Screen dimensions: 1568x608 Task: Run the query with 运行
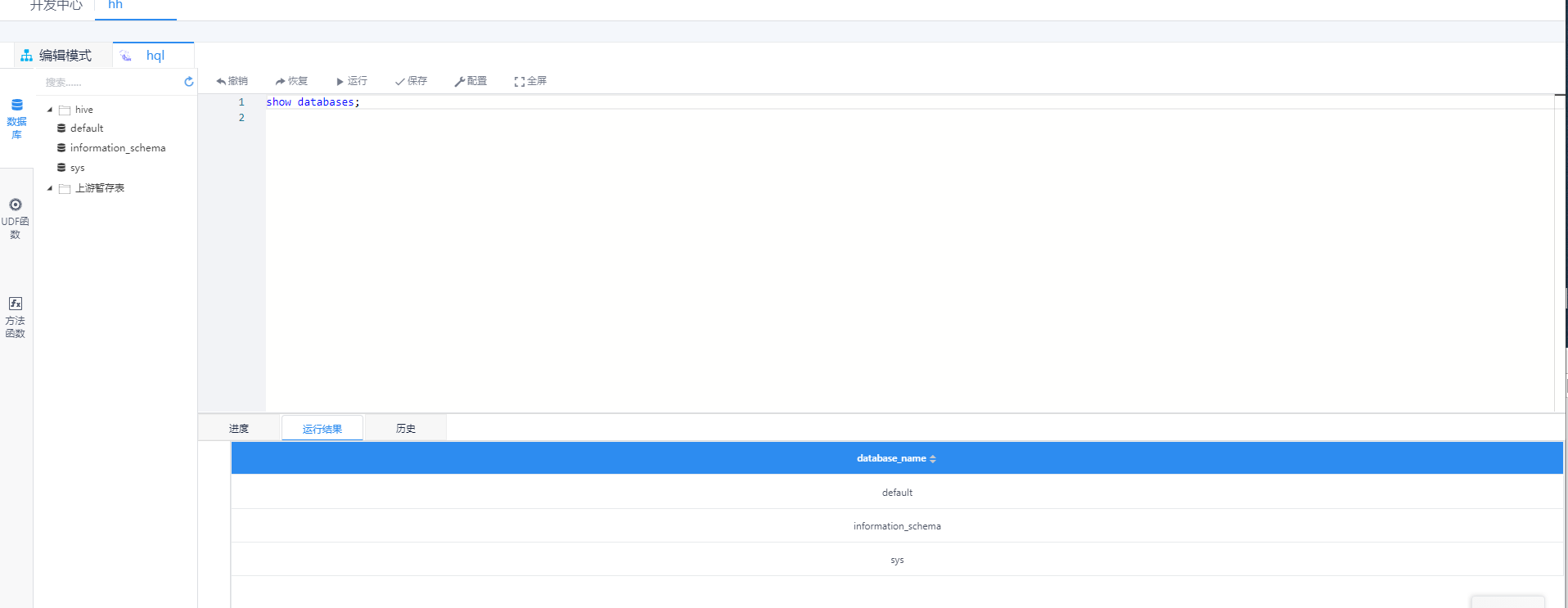352,81
